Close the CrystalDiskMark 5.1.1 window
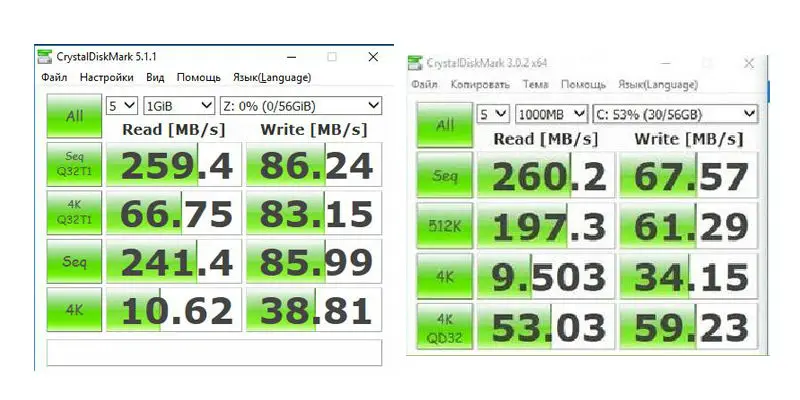 coord(373,57)
